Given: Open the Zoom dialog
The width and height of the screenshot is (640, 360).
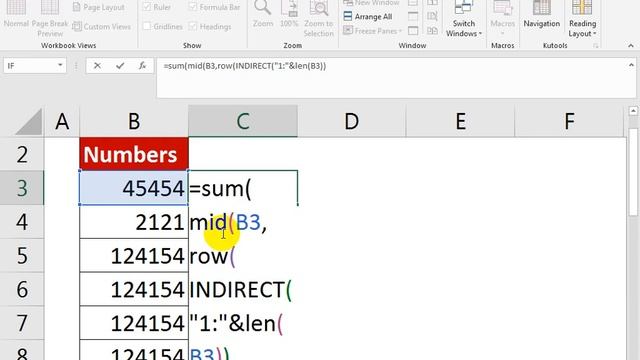Looking at the screenshot, I should point(263,15).
